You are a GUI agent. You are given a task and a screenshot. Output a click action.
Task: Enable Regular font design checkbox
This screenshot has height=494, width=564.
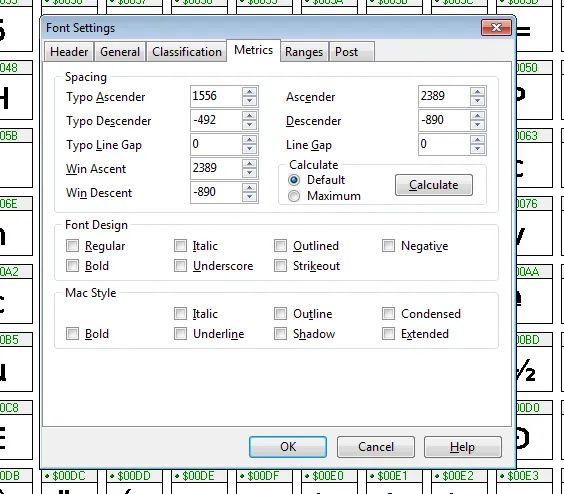point(72,246)
